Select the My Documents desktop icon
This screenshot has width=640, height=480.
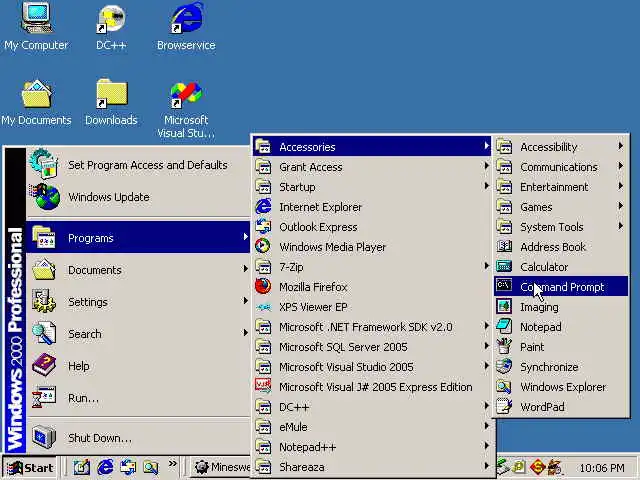coord(36,94)
